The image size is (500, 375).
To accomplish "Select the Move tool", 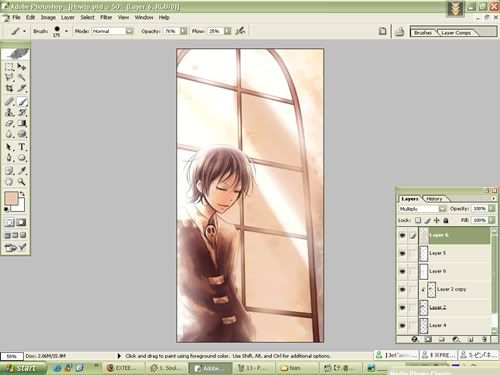I will pyautogui.click(x=22, y=67).
